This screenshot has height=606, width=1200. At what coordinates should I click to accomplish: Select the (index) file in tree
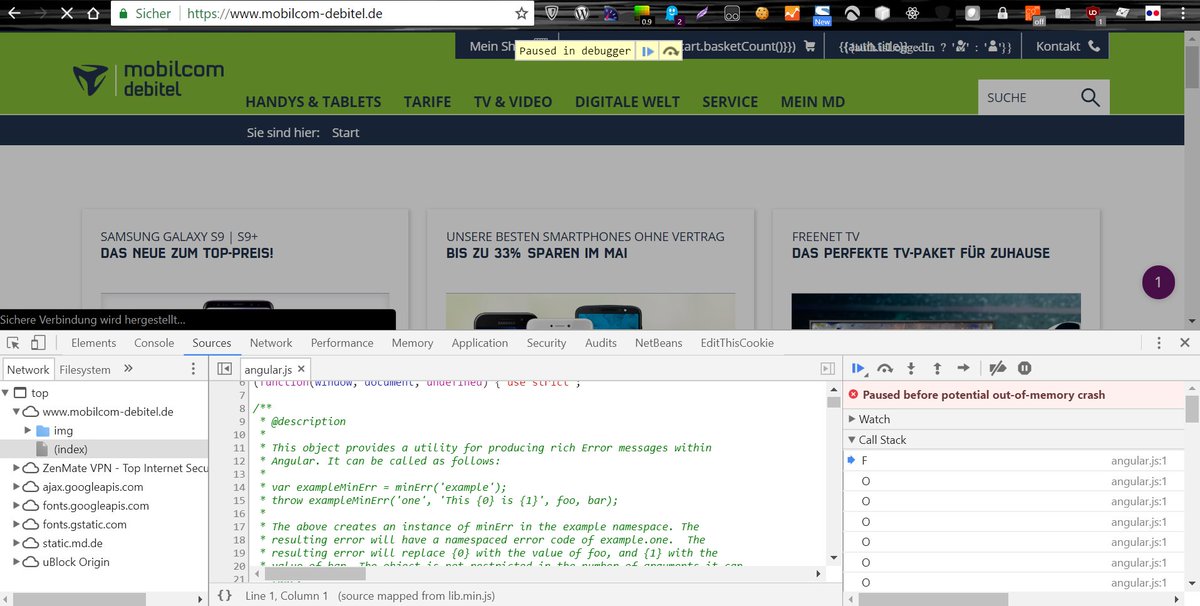click(70, 450)
